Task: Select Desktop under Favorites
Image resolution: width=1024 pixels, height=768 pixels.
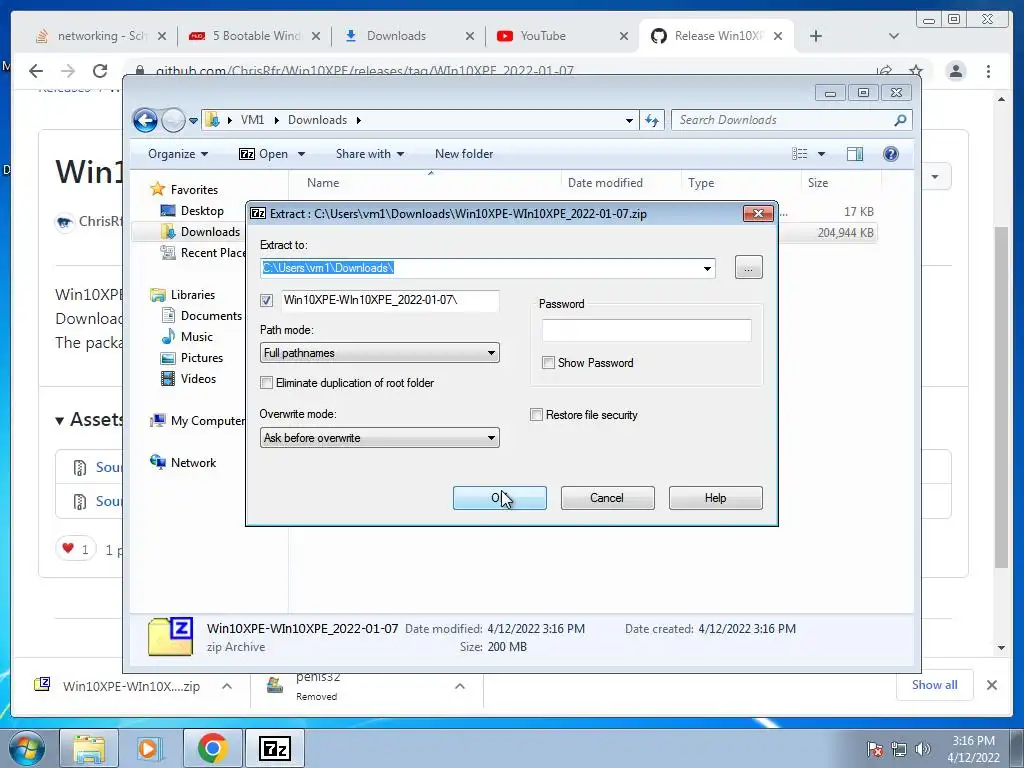Action: tap(192, 211)
